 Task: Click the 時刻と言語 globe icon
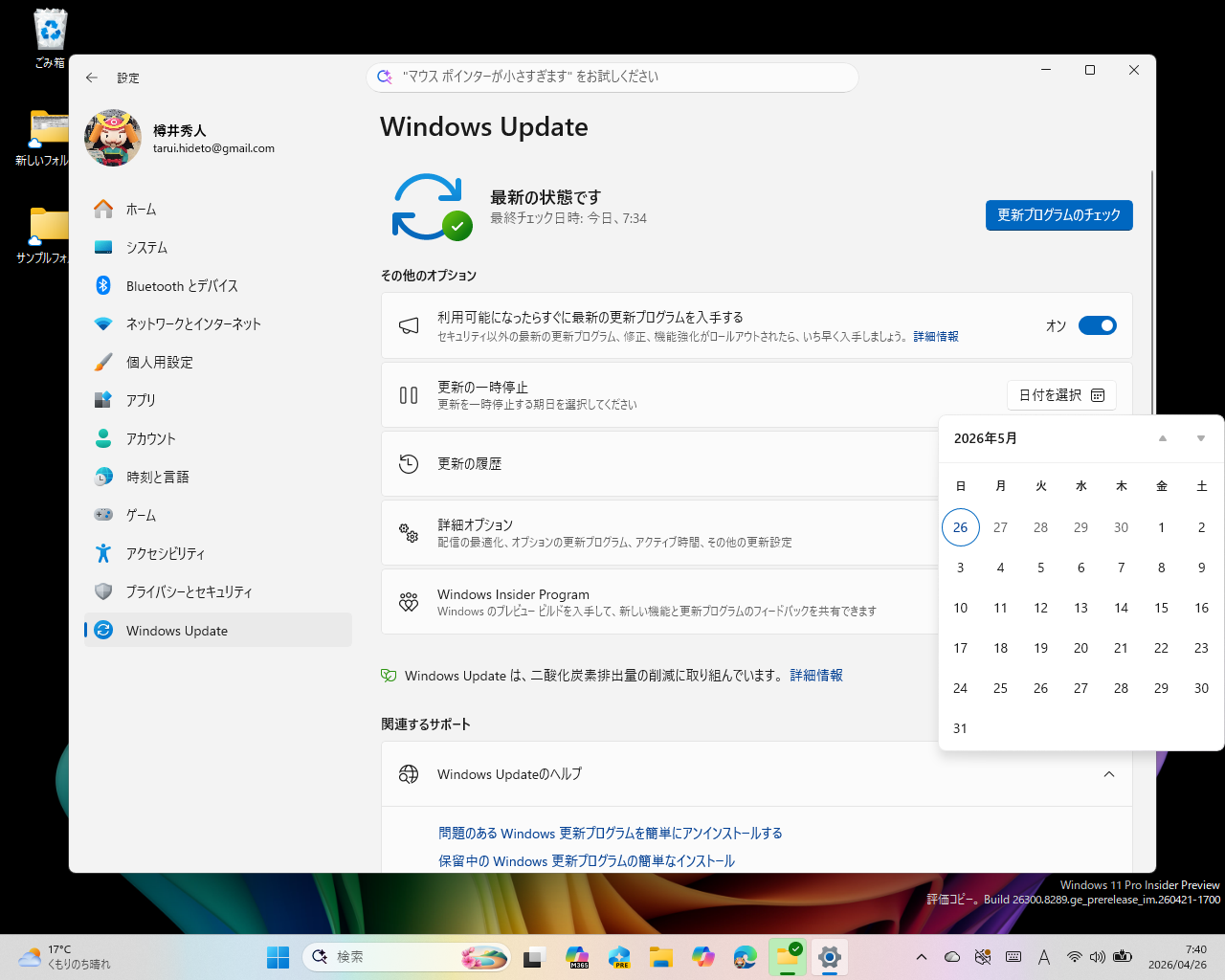(103, 477)
